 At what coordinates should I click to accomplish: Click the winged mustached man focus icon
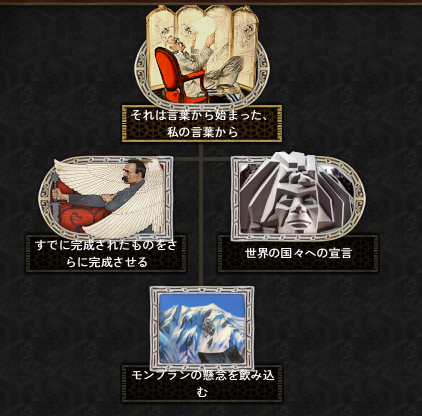tap(106, 198)
